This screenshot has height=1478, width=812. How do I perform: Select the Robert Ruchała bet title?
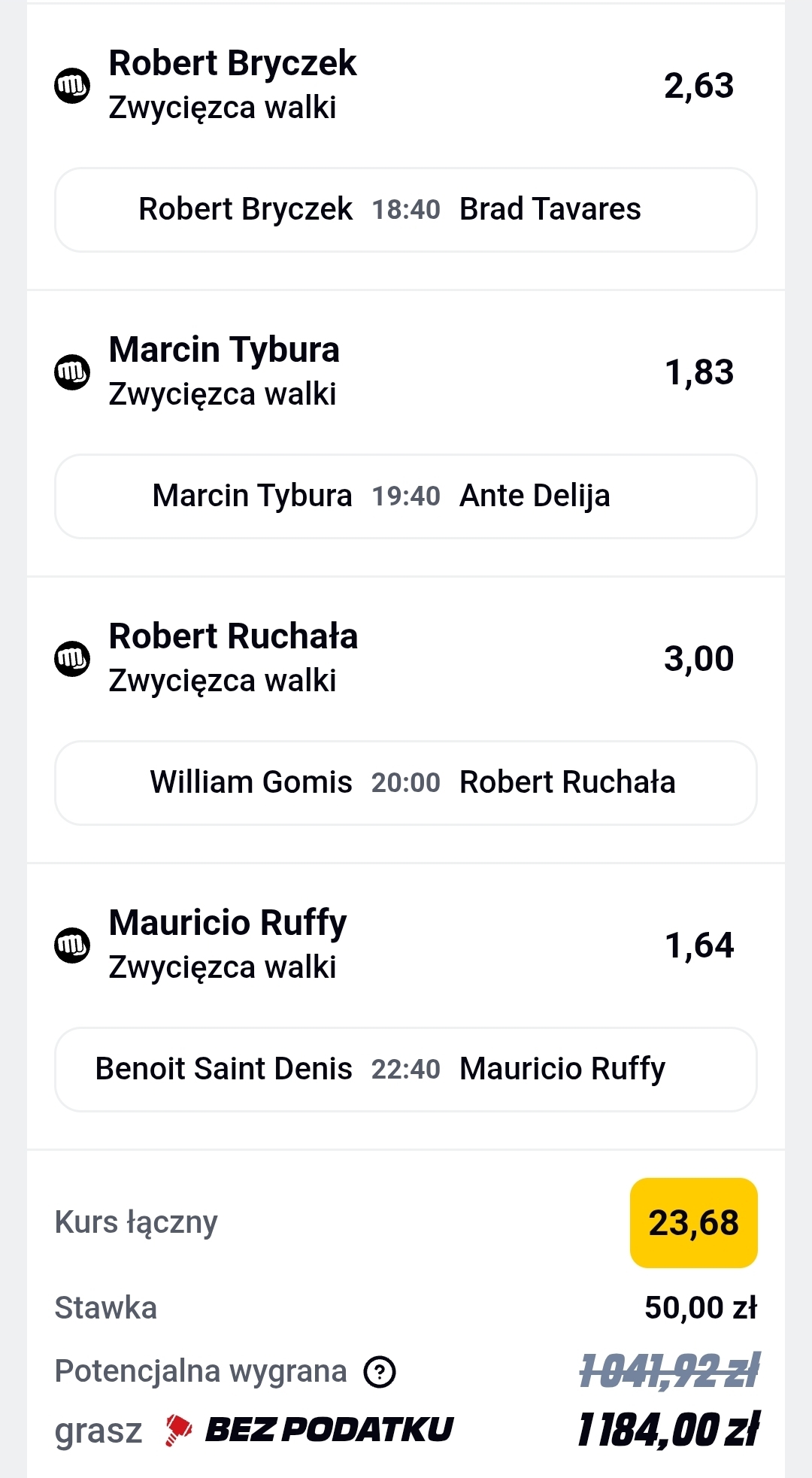pyautogui.click(x=233, y=636)
